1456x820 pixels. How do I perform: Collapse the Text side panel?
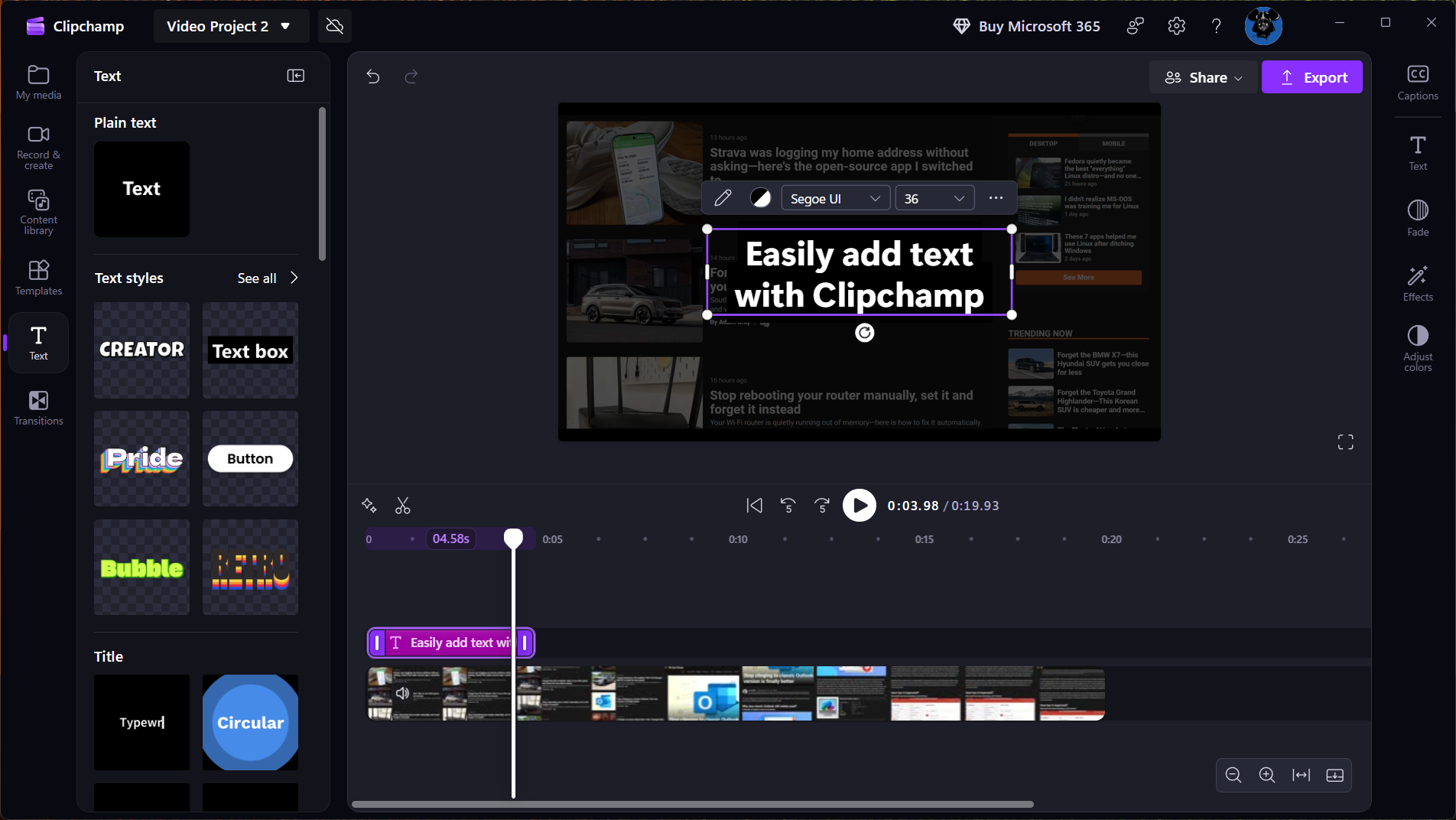296,76
